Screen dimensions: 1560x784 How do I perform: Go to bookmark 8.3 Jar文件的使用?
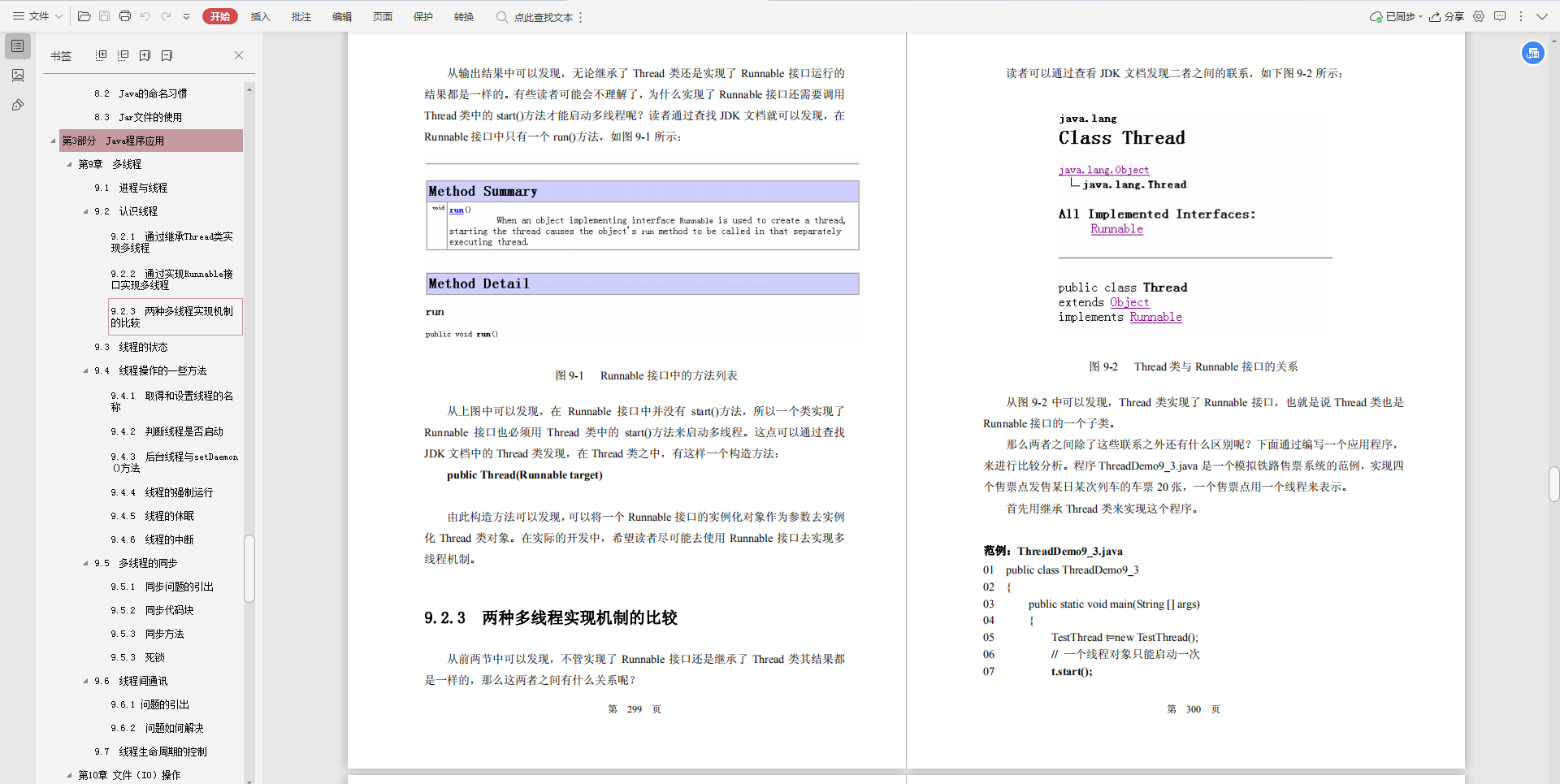pyautogui.click(x=138, y=117)
